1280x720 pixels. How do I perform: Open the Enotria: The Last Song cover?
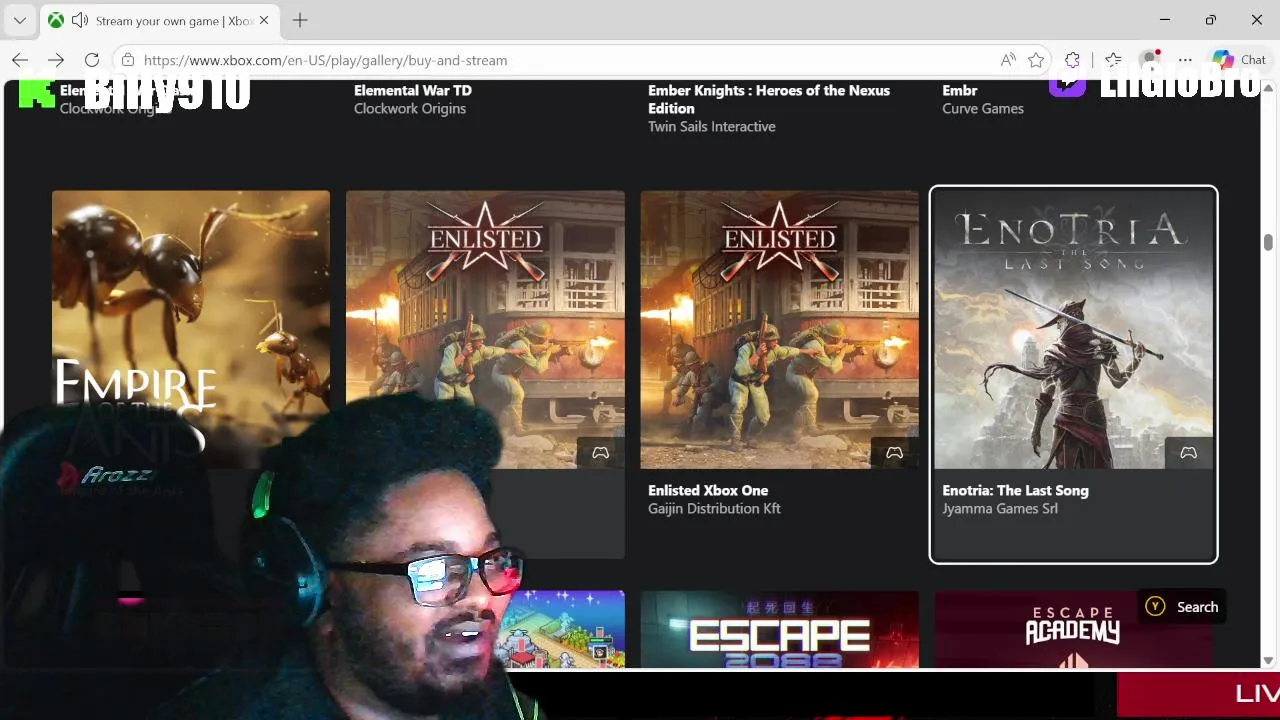pos(1073,329)
